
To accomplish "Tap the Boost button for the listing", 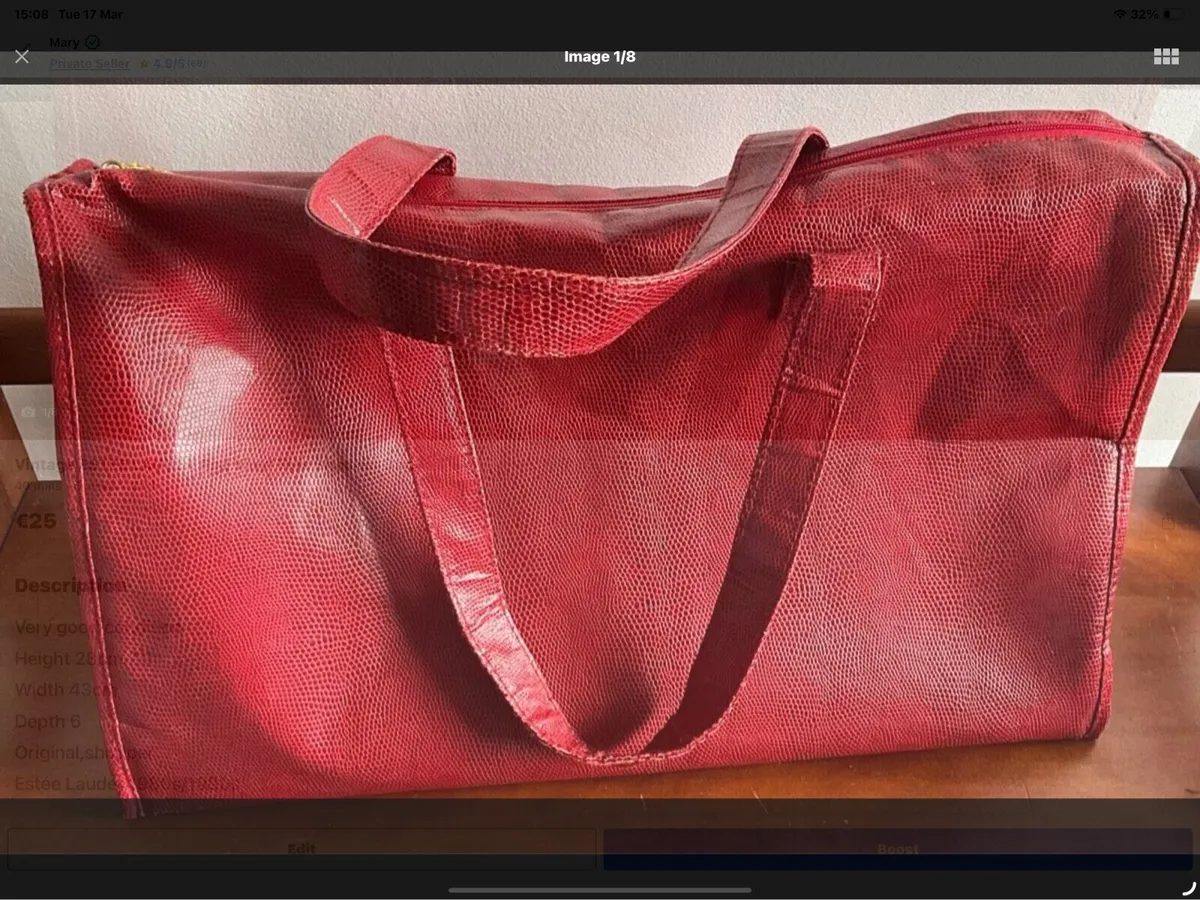I will click(x=897, y=849).
